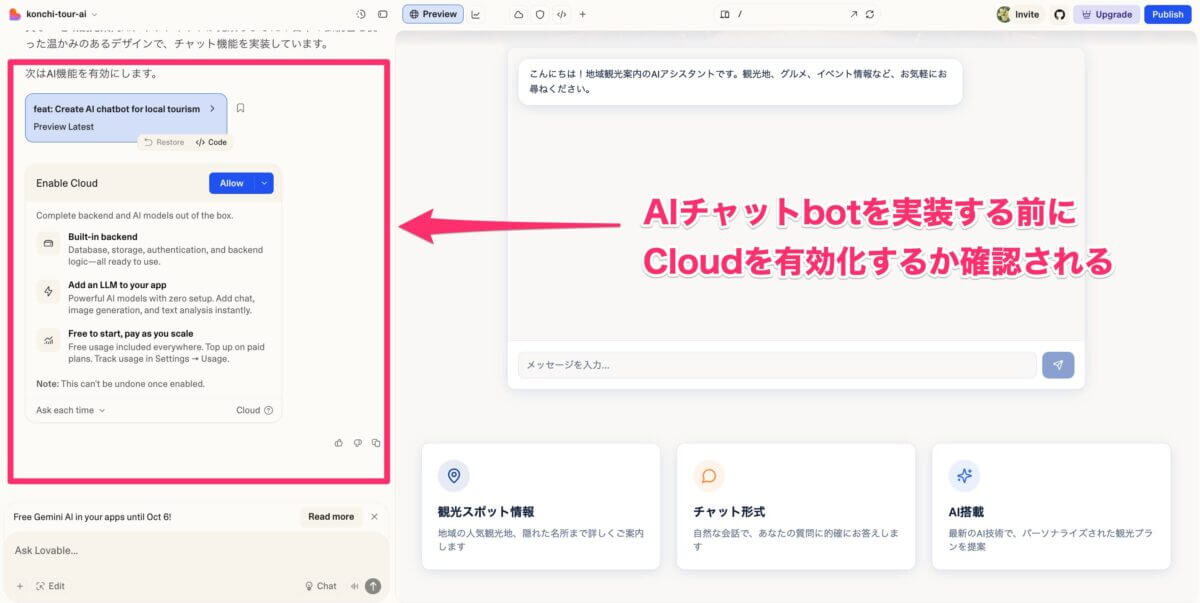Open the version history clock icon

point(361,15)
